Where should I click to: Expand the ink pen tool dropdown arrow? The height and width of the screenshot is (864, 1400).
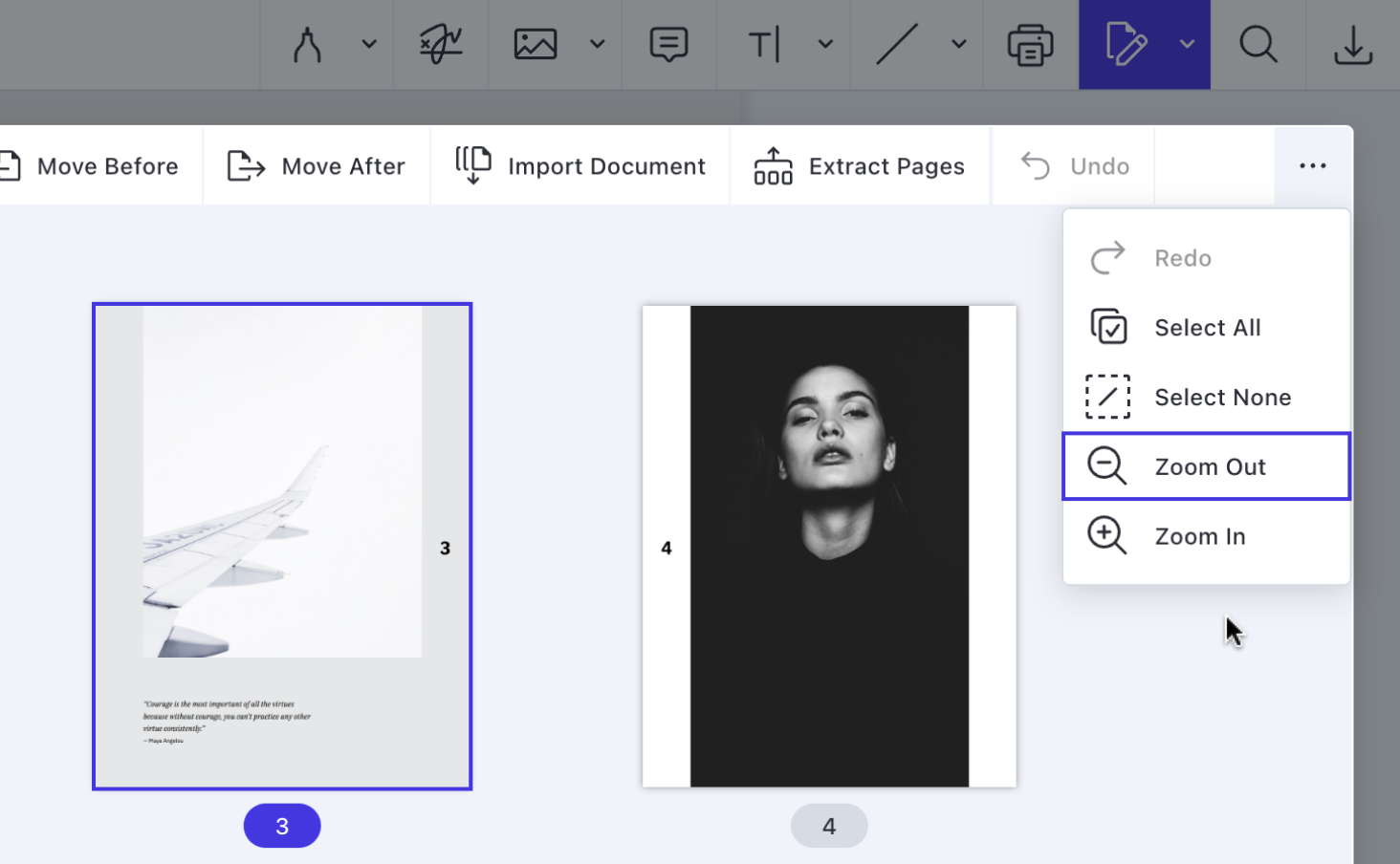point(369,44)
